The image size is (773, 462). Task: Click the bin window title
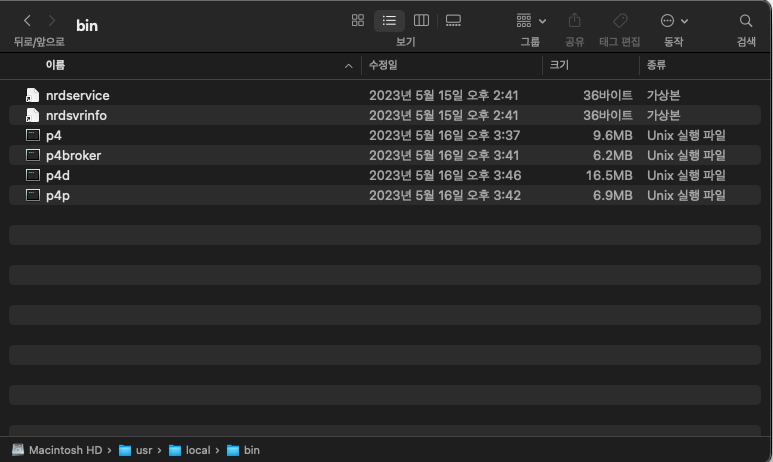[87, 26]
